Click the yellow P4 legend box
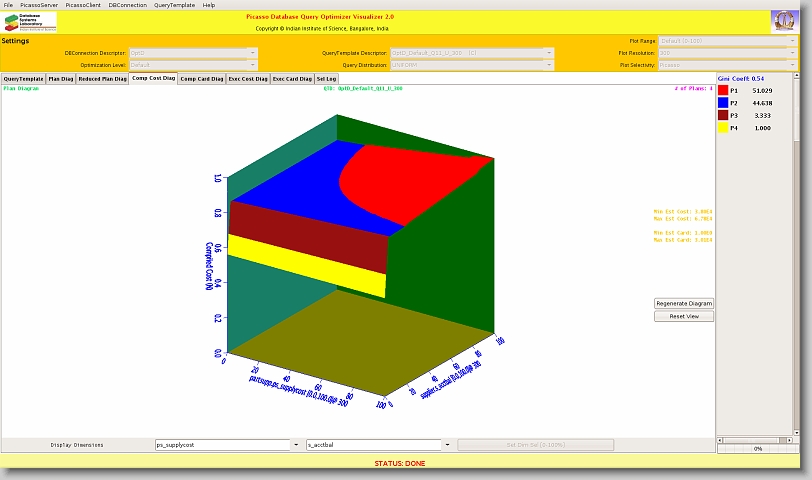Image resolution: width=812 pixels, height=480 pixels. [723, 128]
